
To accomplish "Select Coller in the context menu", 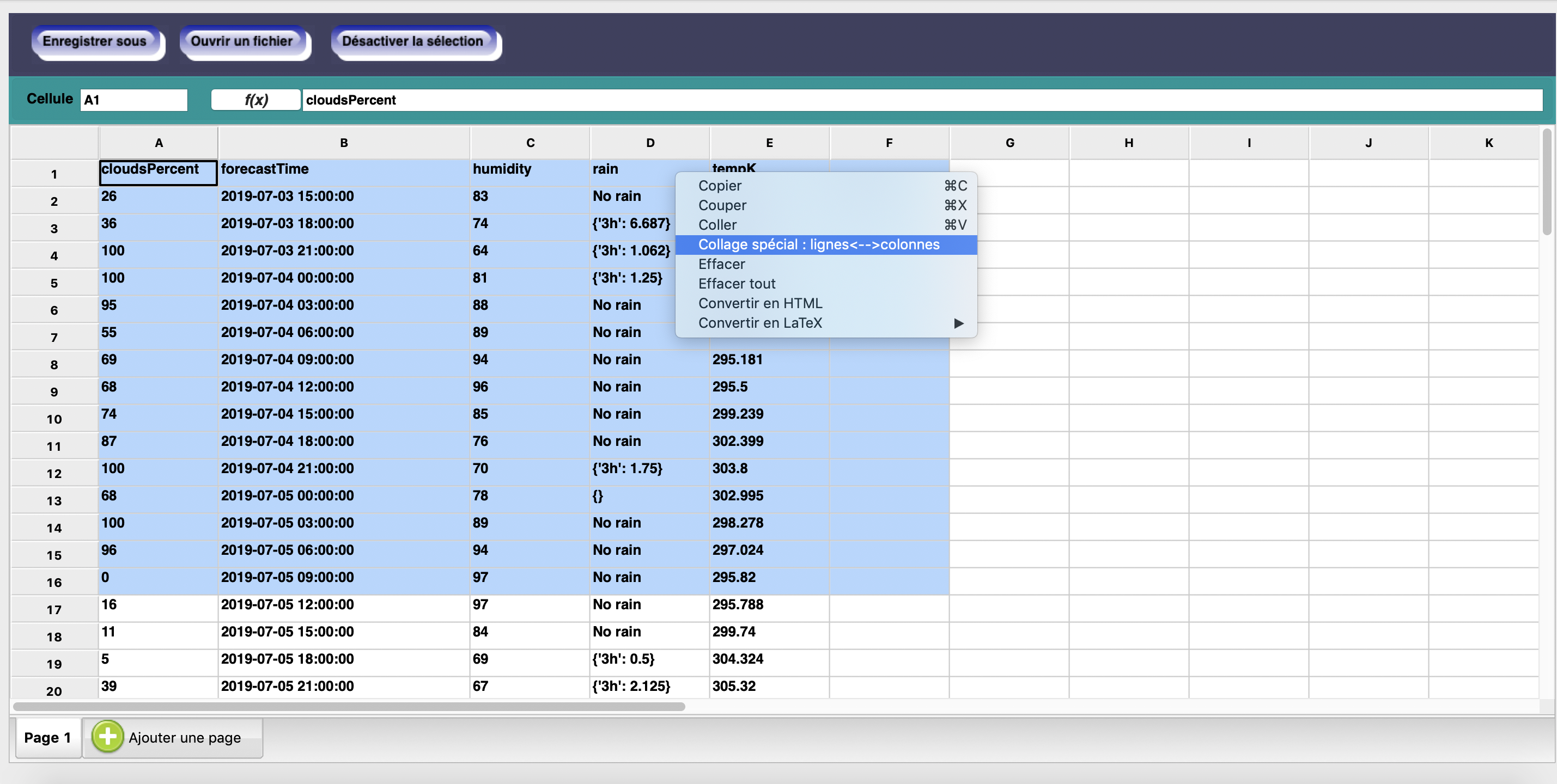I will [826, 225].
